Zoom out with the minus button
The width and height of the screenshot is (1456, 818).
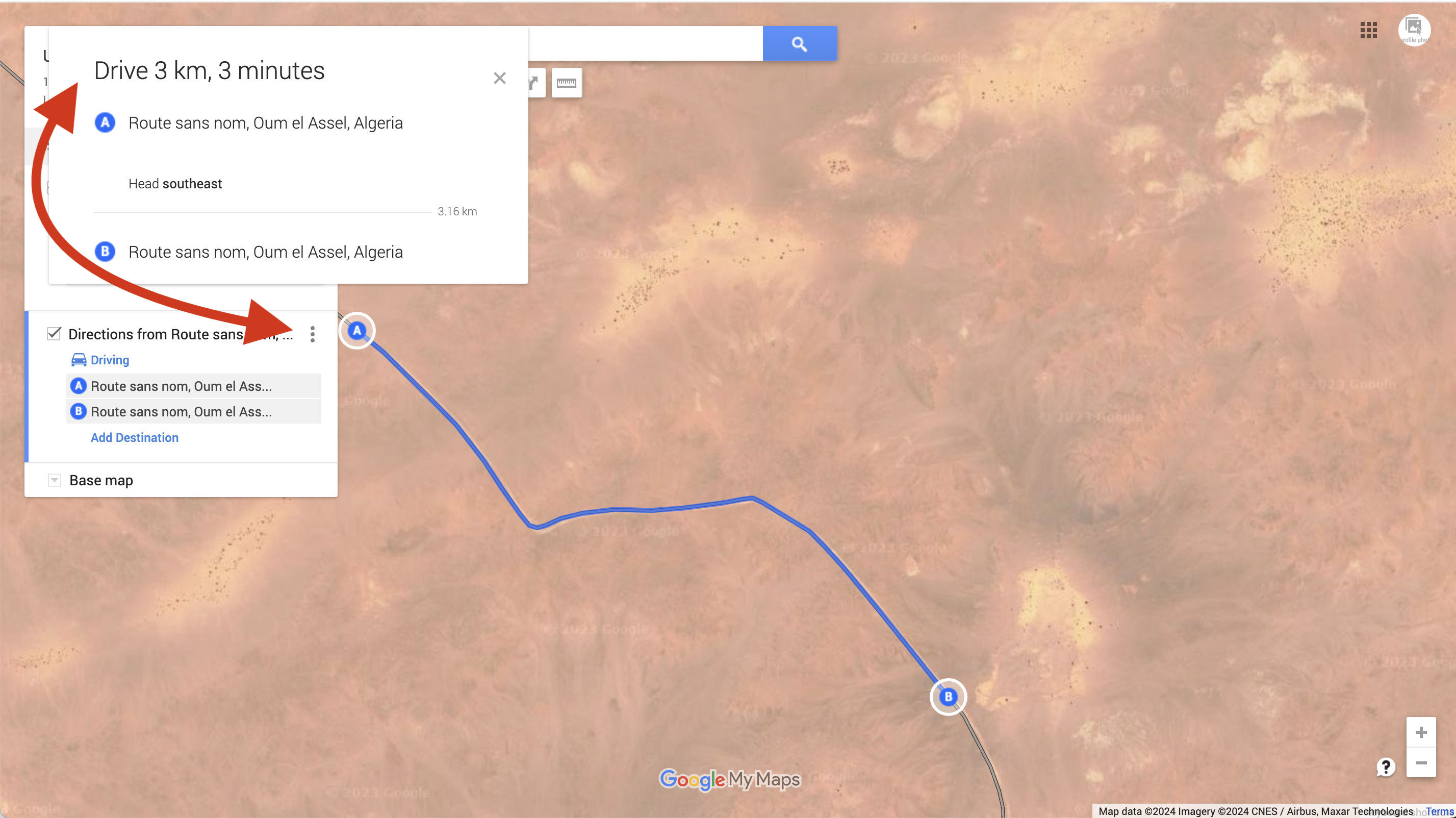pyautogui.click(x=1421, y=762)
